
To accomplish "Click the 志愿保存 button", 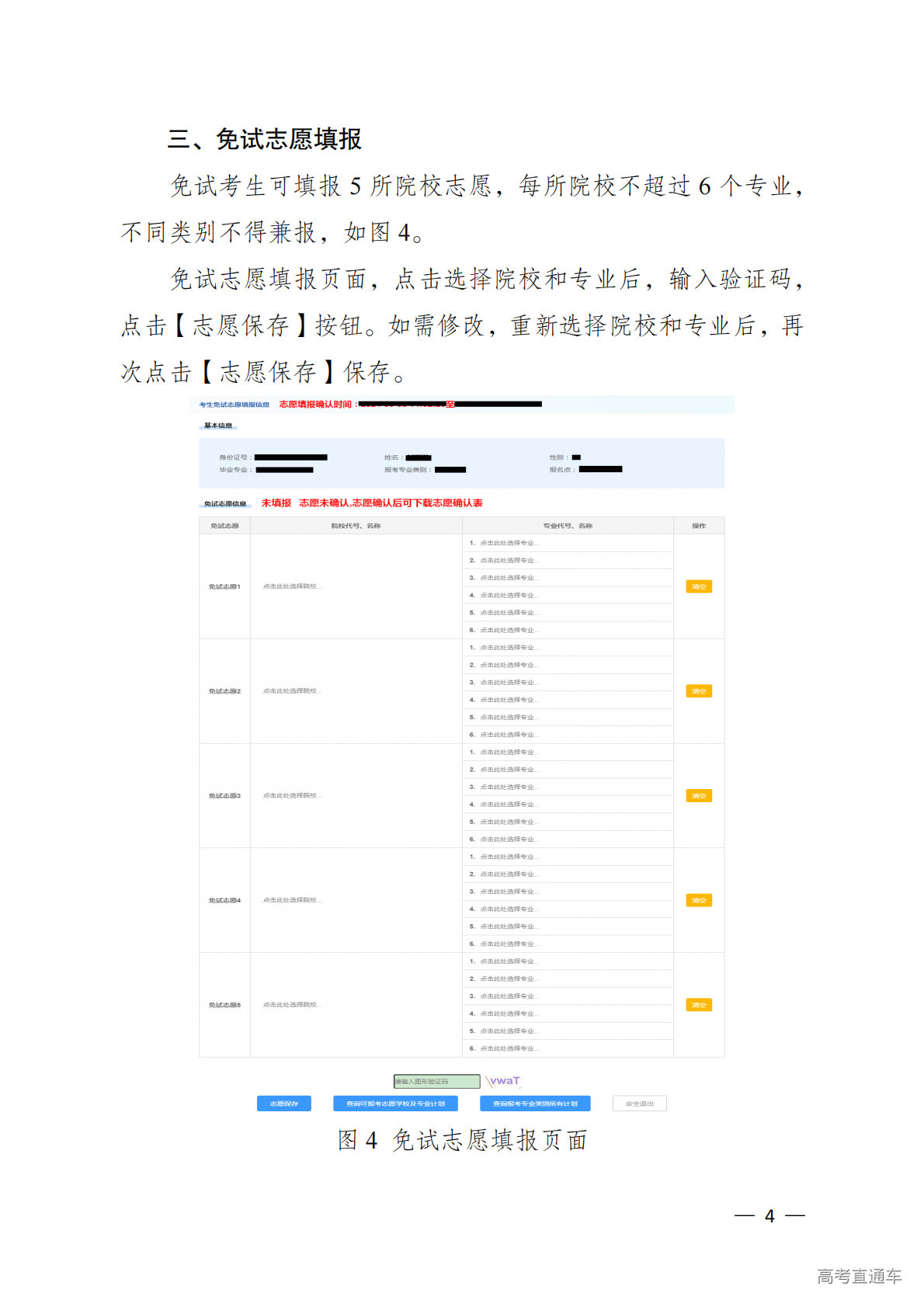I will 283,1104.
